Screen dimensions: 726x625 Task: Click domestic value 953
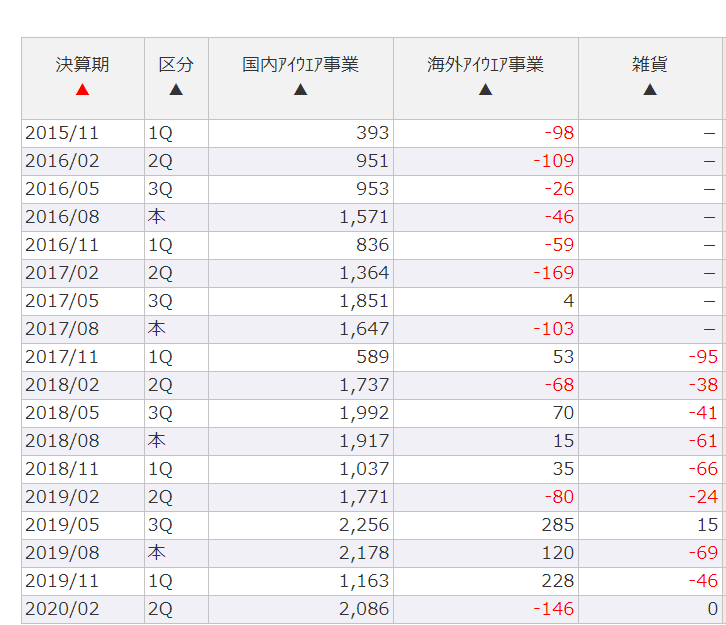point(373,189)
